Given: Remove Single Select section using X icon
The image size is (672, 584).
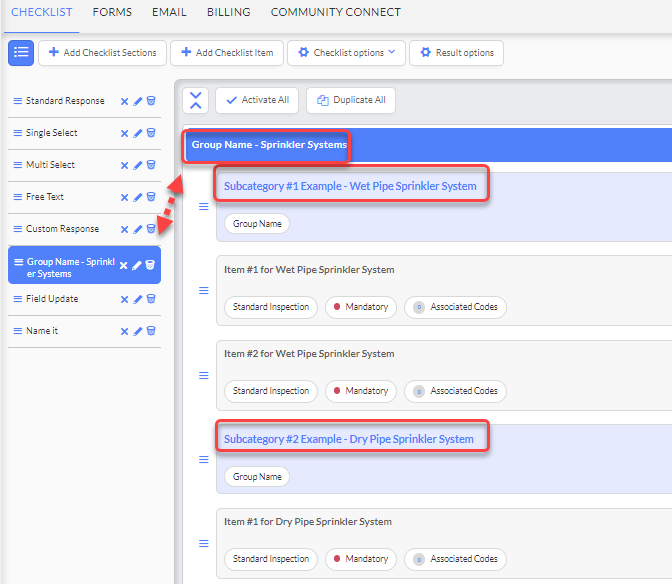Looking at the screenshot, I should click(124, 133).
